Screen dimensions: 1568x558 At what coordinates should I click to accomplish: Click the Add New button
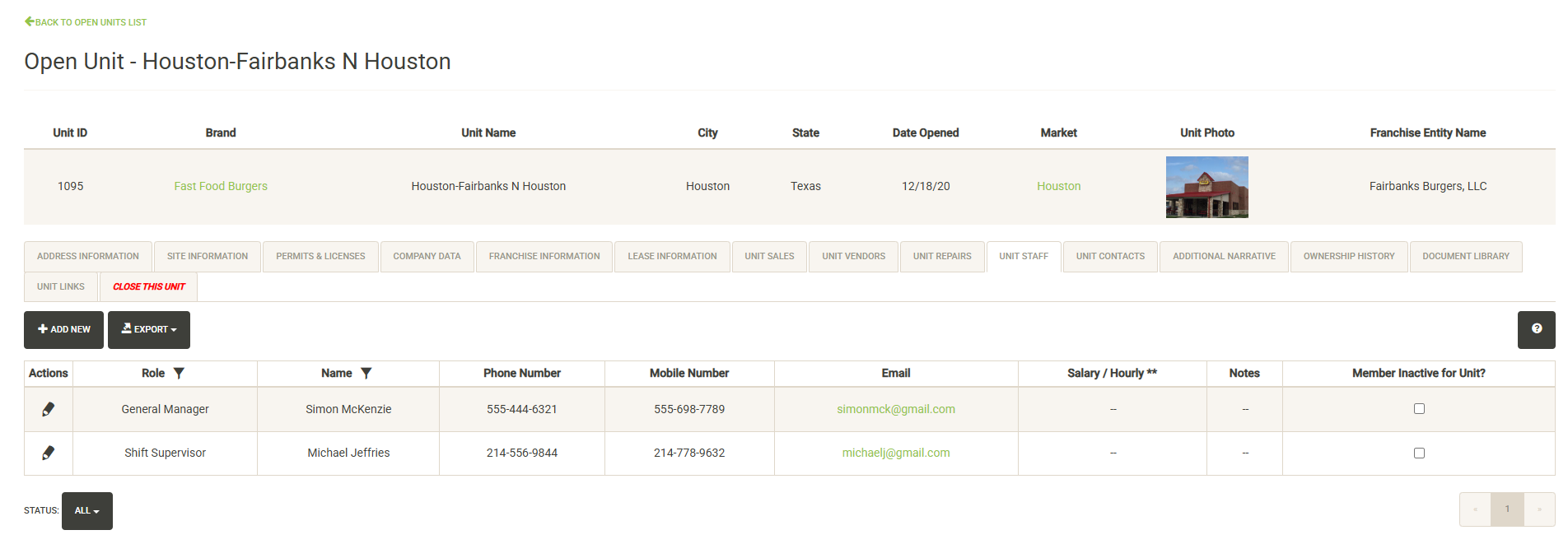click(64, 329)
